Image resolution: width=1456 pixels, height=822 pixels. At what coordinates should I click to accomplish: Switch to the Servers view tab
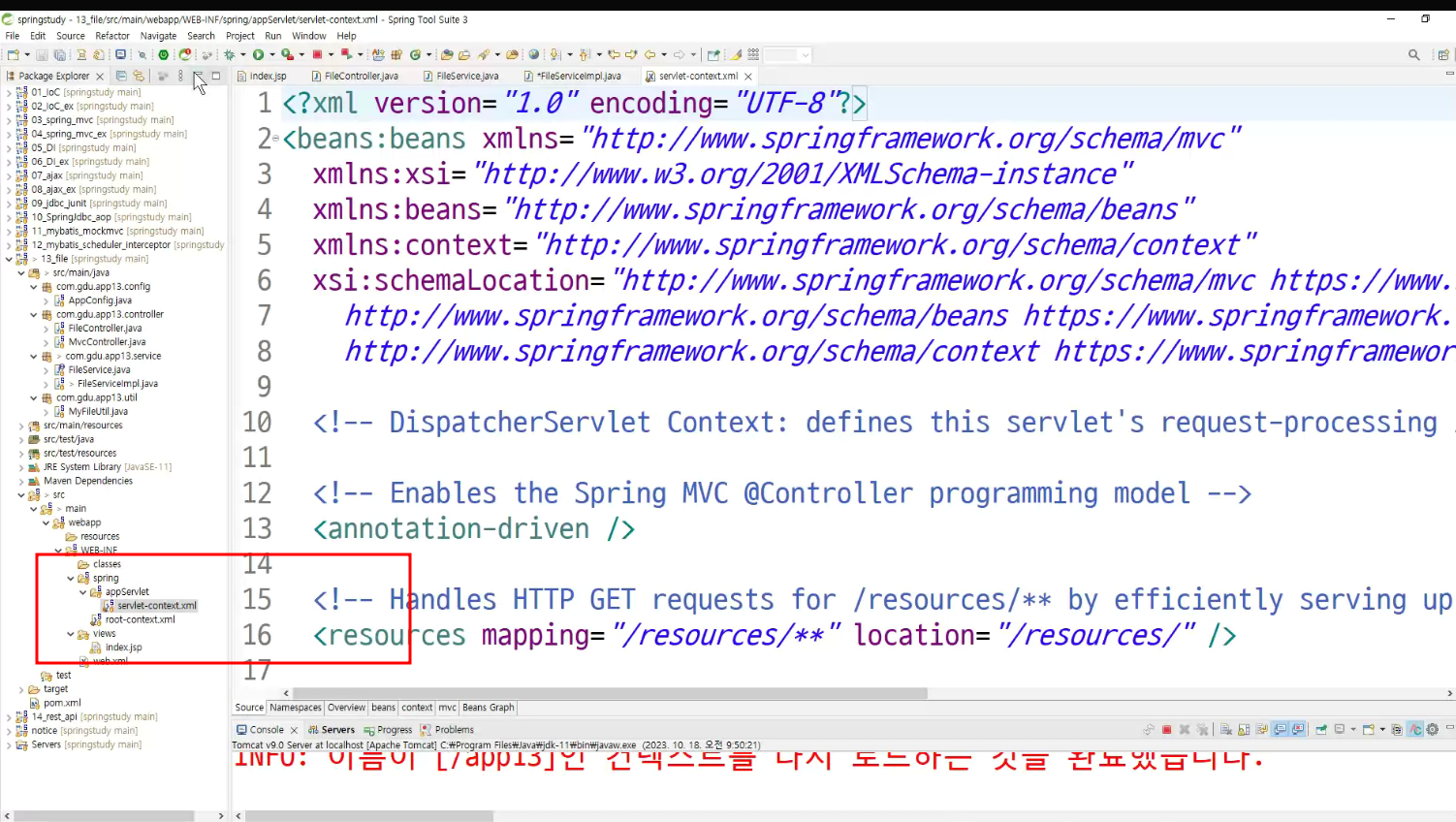(332, 730)
